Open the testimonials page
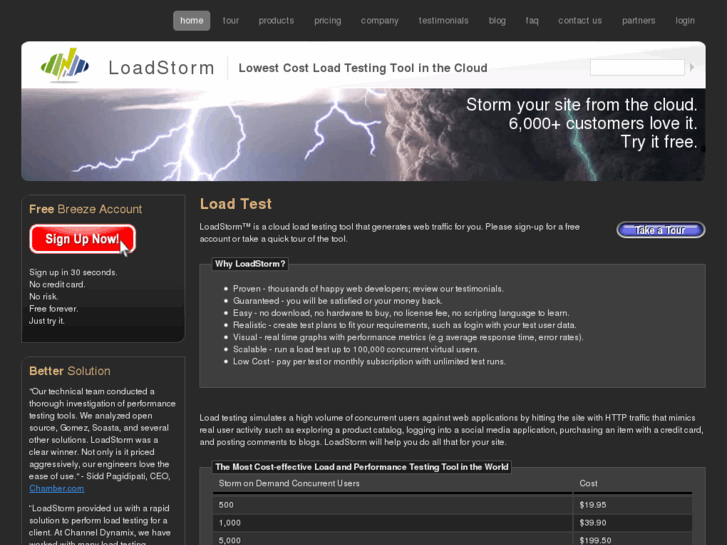727x545 pixels. (444, 21)
